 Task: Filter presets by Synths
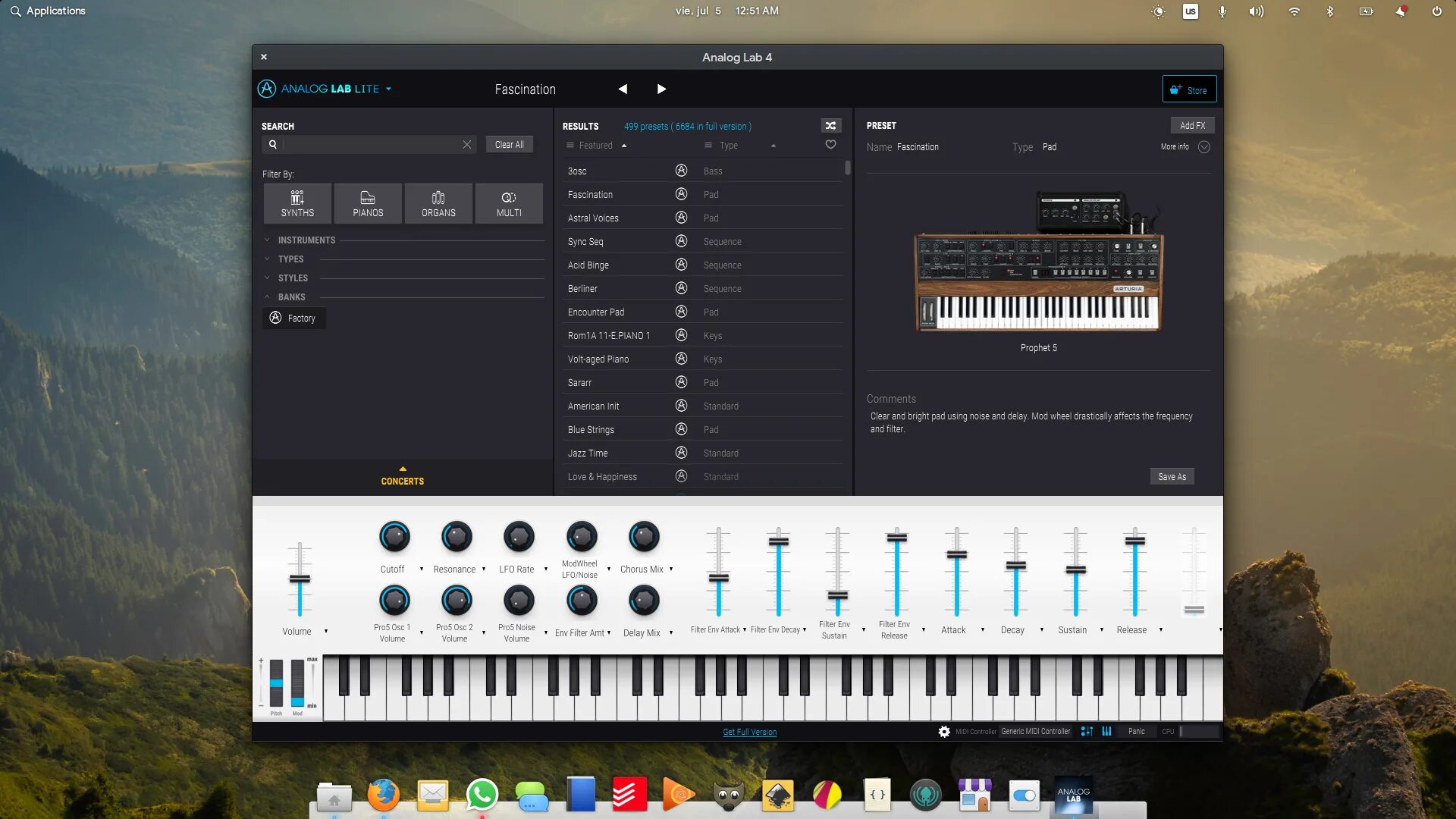(x=297, y=203)
